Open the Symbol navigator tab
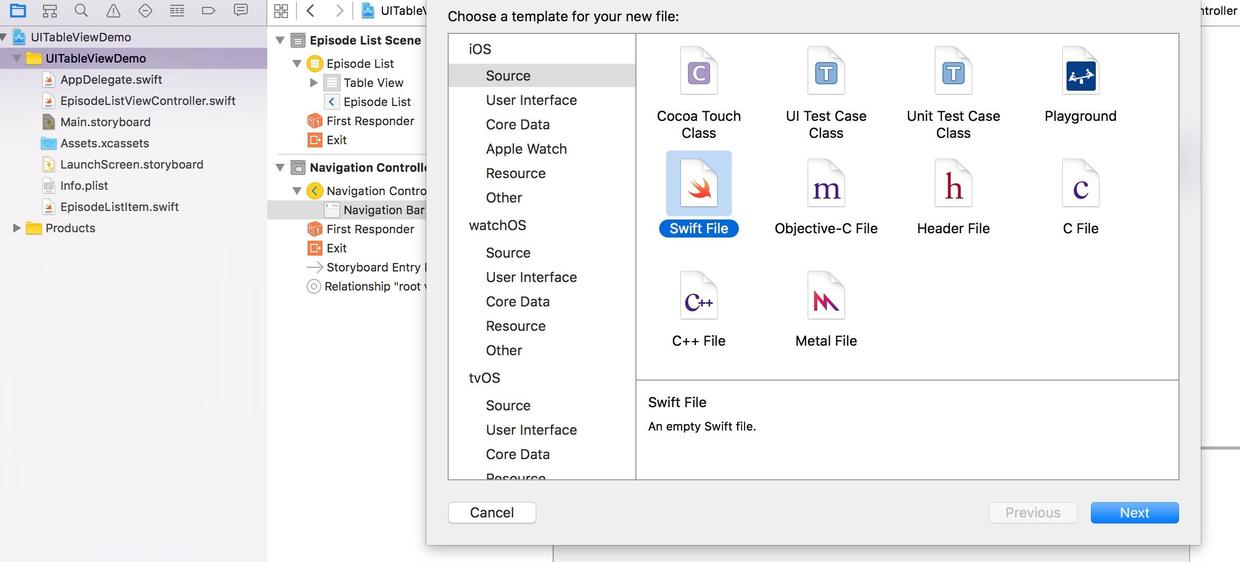 (50, 10)
